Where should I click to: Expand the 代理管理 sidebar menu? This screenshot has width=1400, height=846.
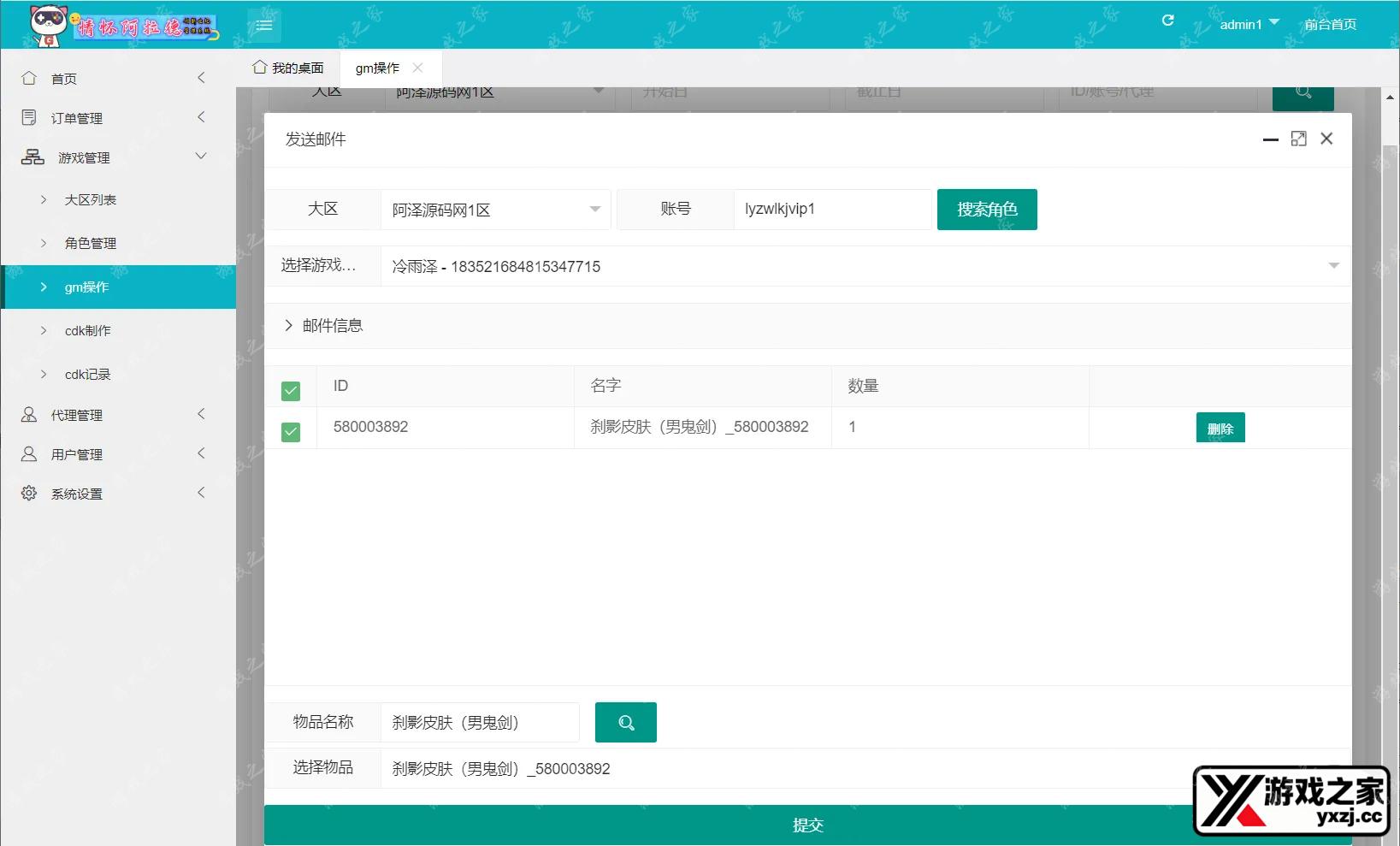click(202, 414)
